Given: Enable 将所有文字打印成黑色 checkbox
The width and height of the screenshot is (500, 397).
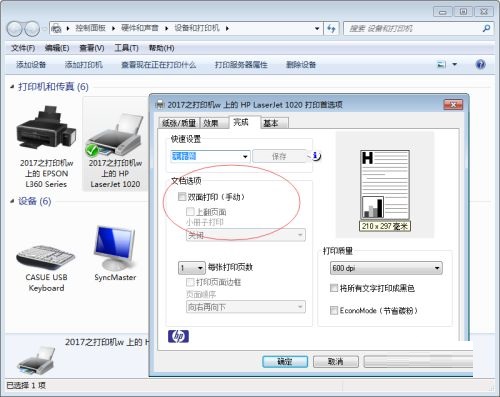Looking at the screenshot, I should click(x=334, y=288).
